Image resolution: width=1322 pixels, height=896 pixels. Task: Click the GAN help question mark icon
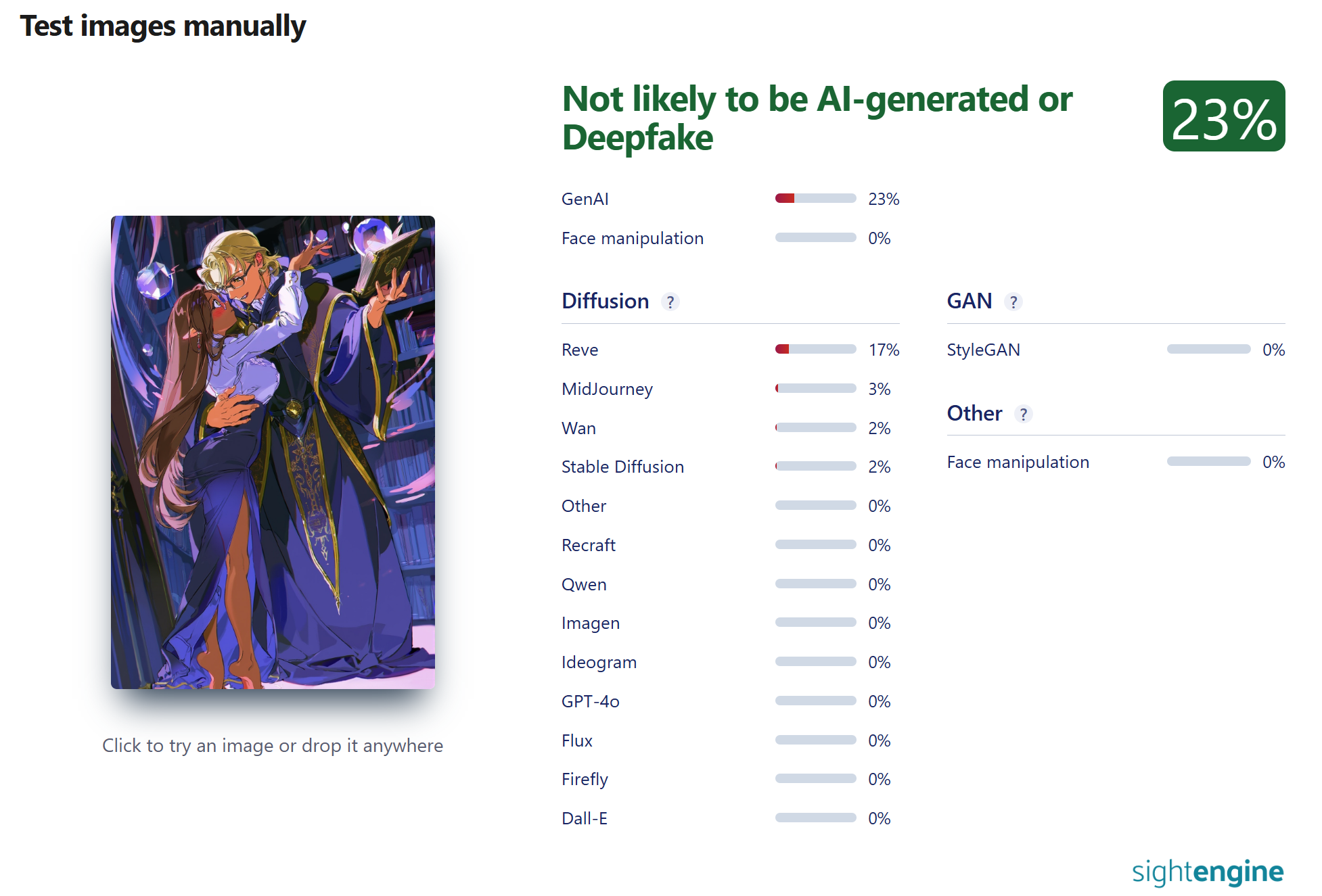click(x=1013, y=302)
